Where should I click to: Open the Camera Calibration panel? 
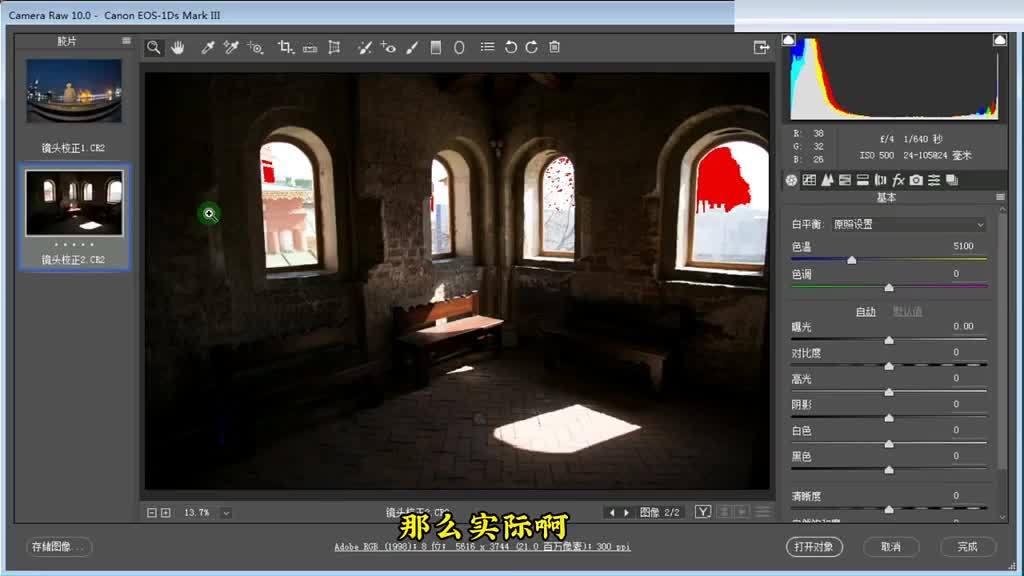point(915,180)
